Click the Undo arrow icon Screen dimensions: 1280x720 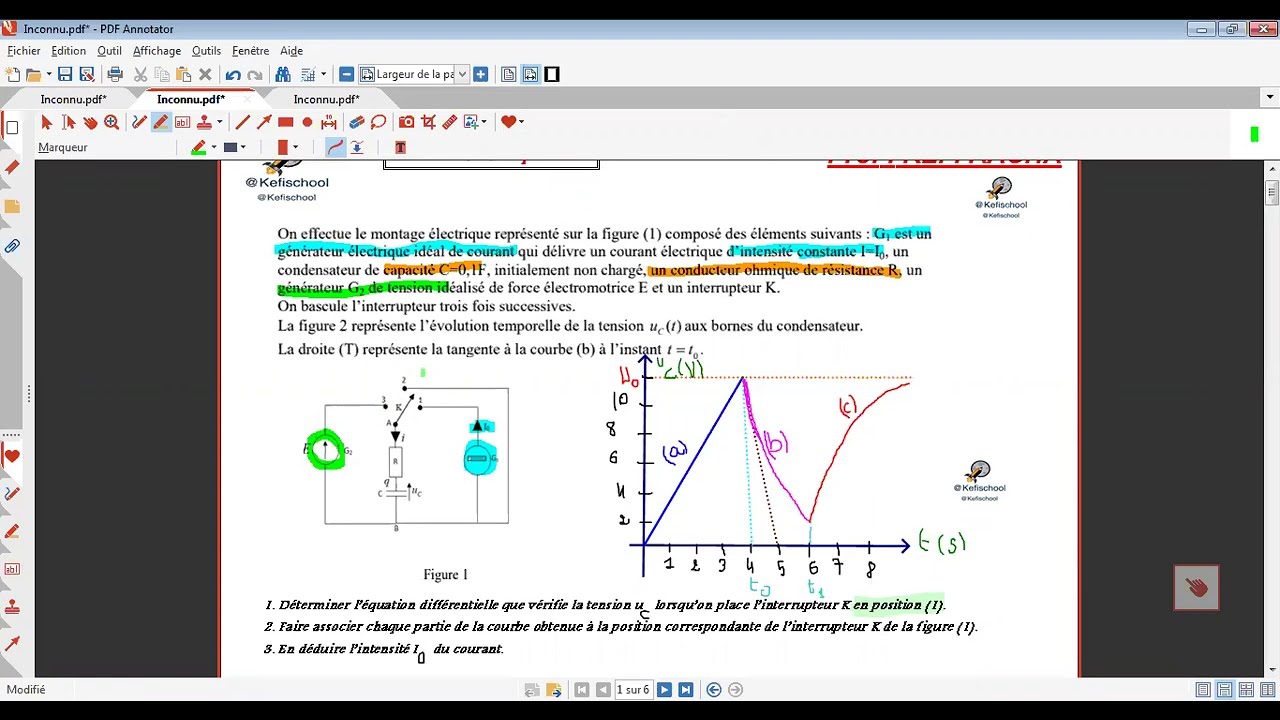[233, 74]
